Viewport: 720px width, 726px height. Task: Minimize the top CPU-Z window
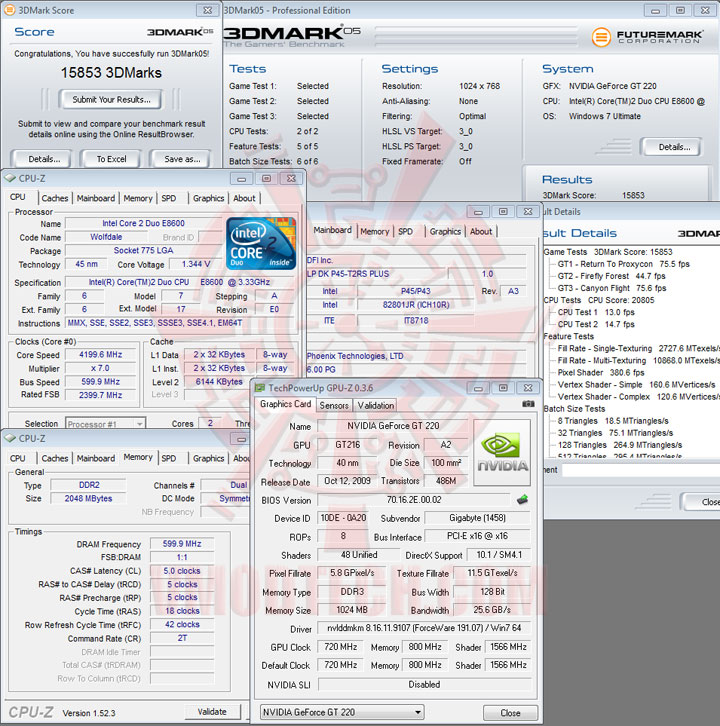point(241,179)
